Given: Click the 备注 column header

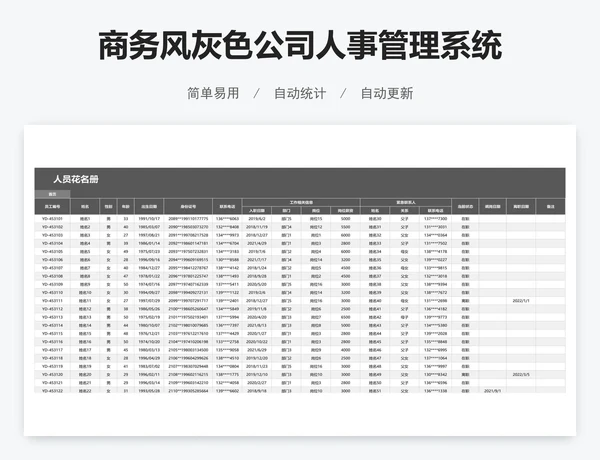Looking at the screenshot, I should point(550,206).
